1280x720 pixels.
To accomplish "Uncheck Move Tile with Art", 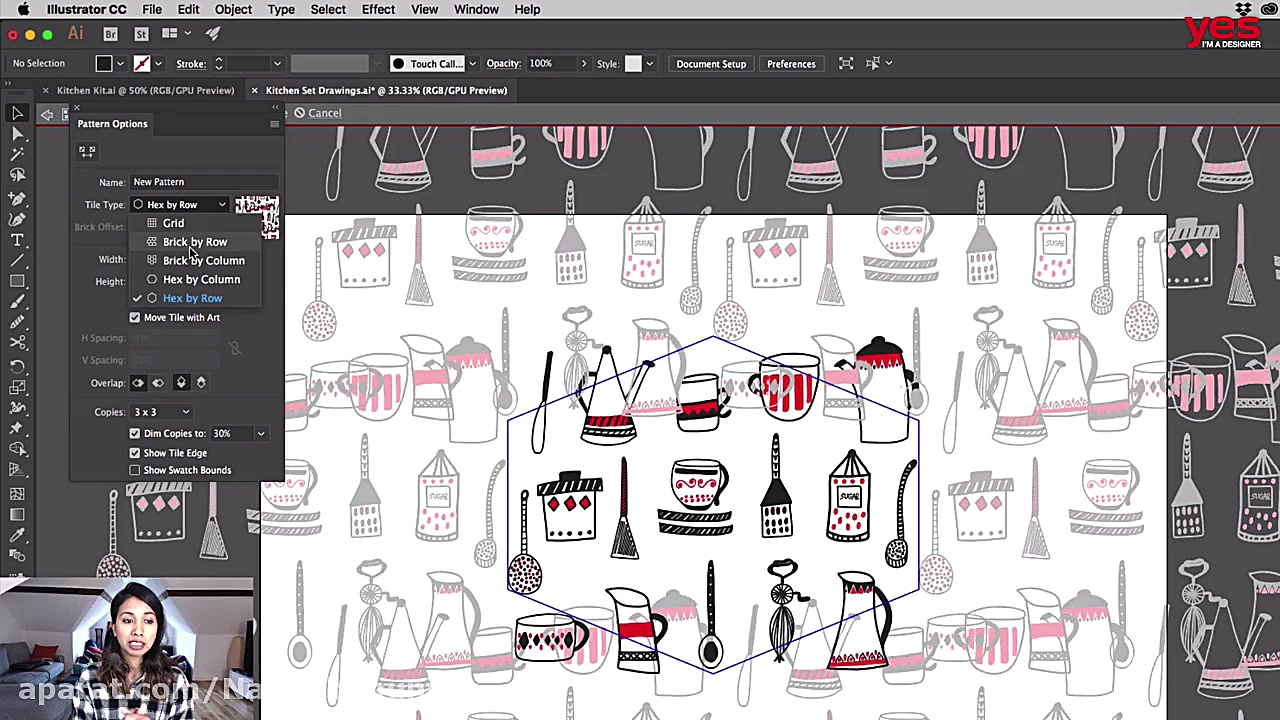I will pos(135,317).
